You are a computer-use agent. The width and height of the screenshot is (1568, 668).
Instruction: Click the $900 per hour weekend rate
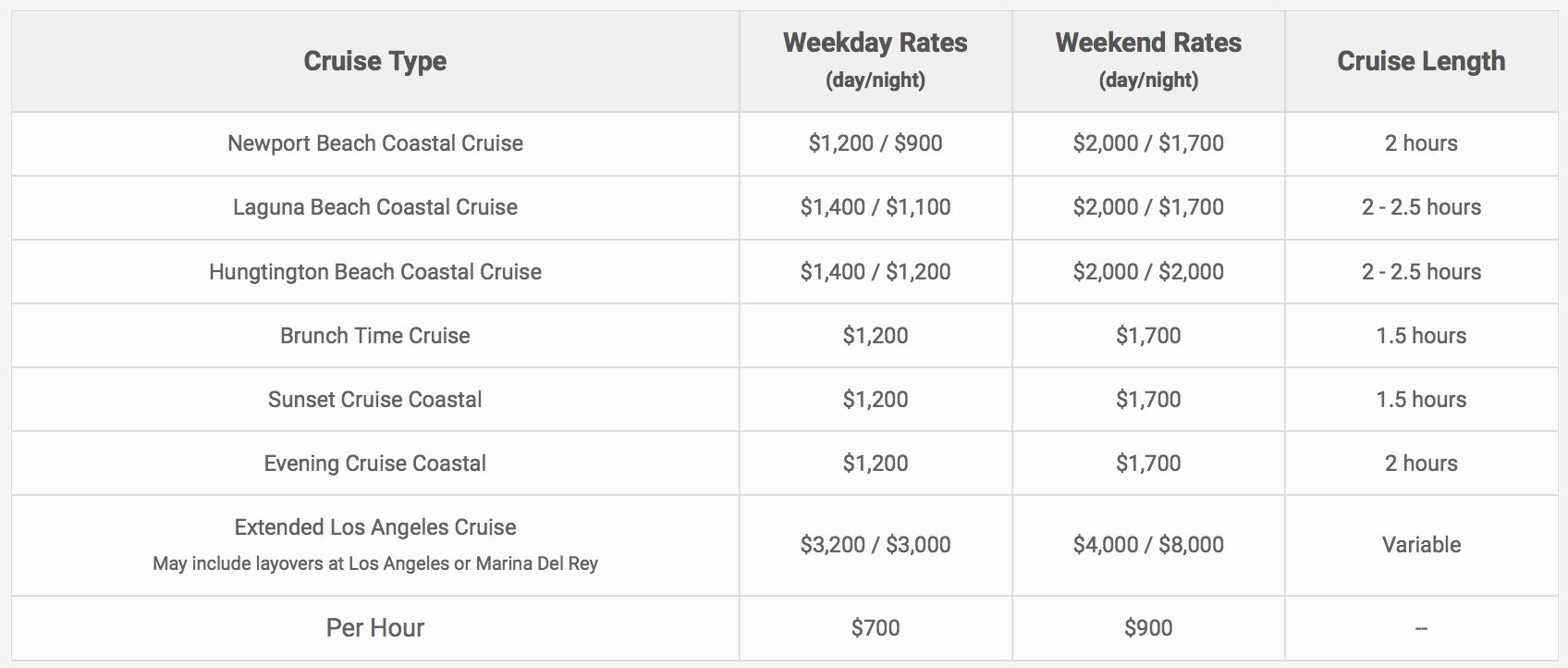(x=1148, y=628)
